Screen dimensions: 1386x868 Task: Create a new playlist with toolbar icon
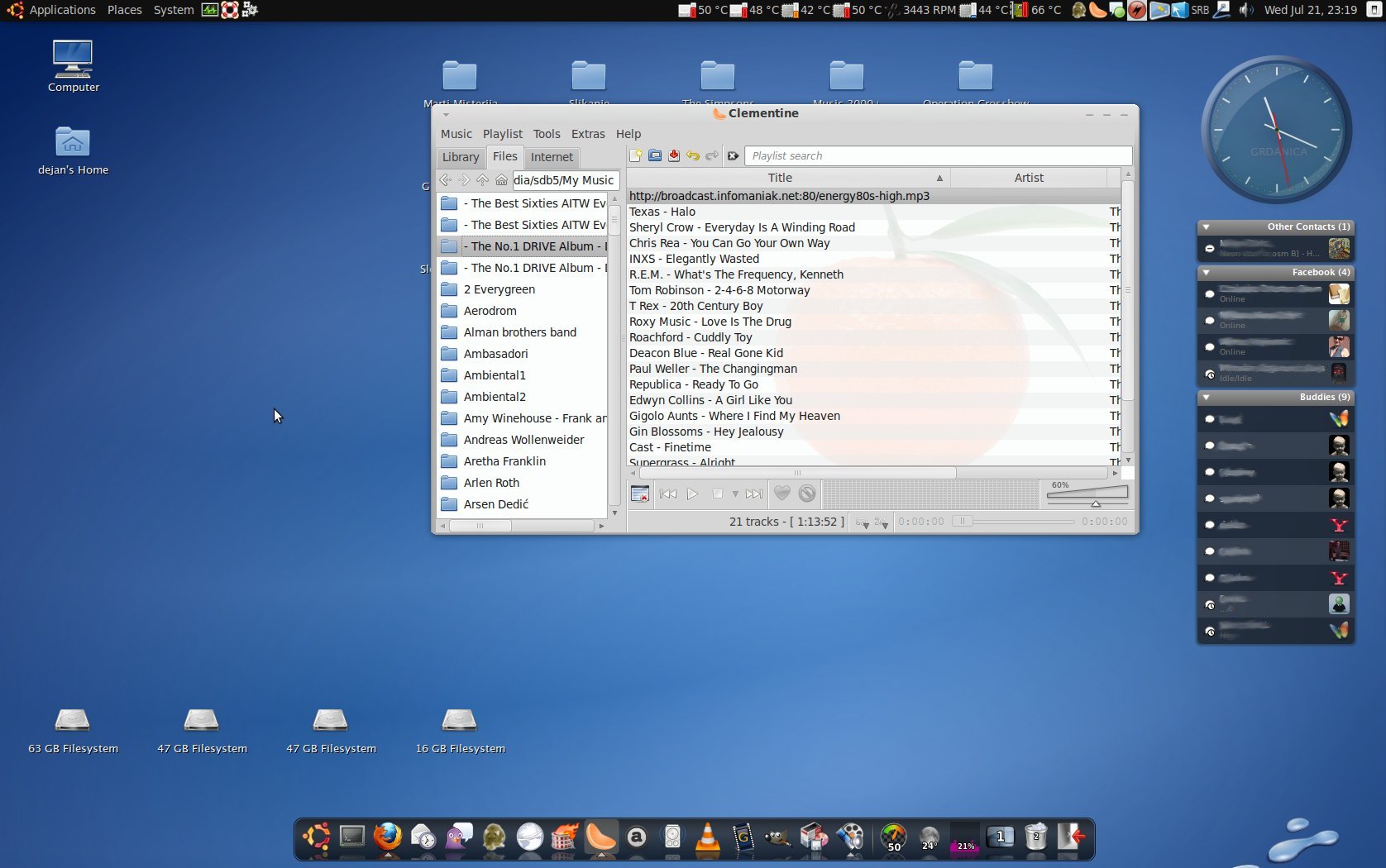(636, 155)
